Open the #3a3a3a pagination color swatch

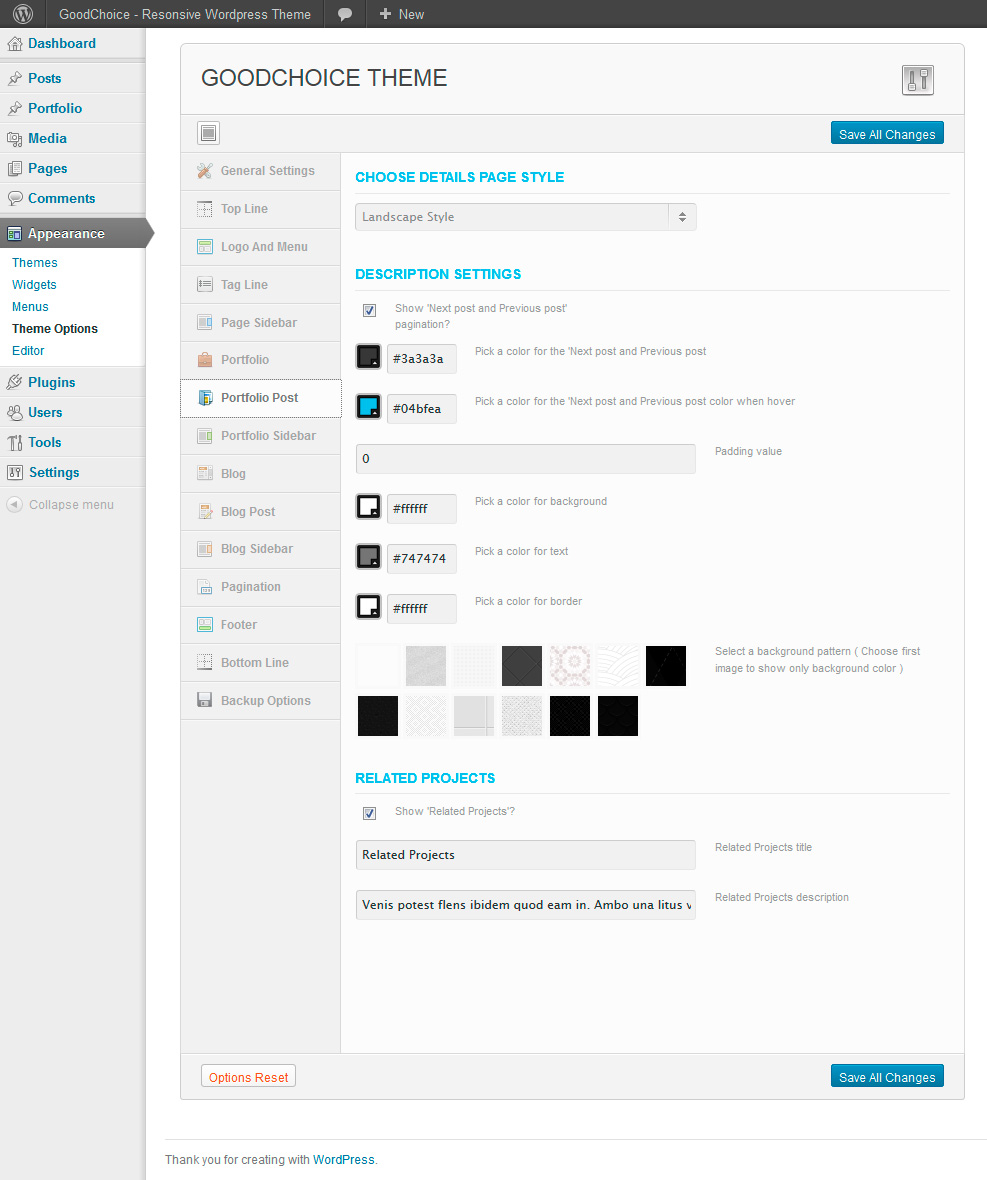click(369, 357)
